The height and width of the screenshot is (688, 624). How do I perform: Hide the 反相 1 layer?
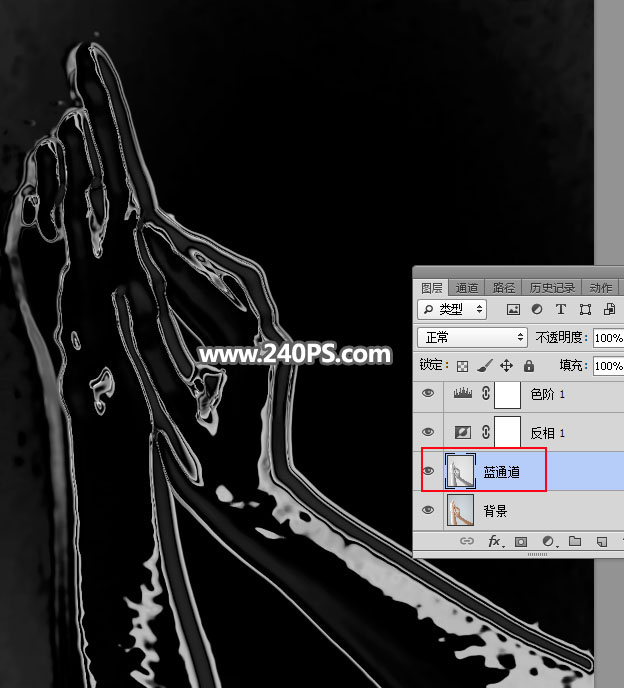pos(428,432)
